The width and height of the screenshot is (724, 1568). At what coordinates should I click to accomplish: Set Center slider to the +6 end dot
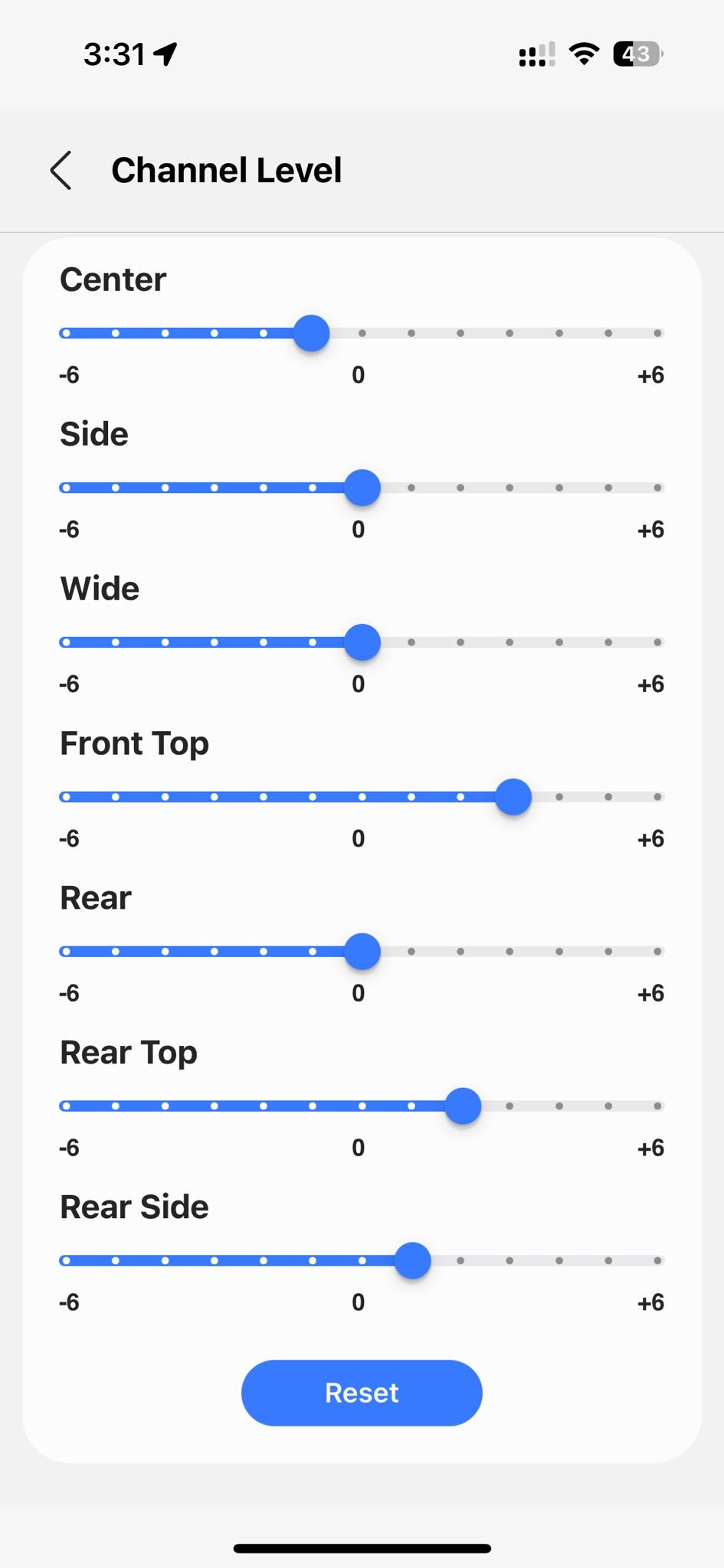[x=657, y=333]
